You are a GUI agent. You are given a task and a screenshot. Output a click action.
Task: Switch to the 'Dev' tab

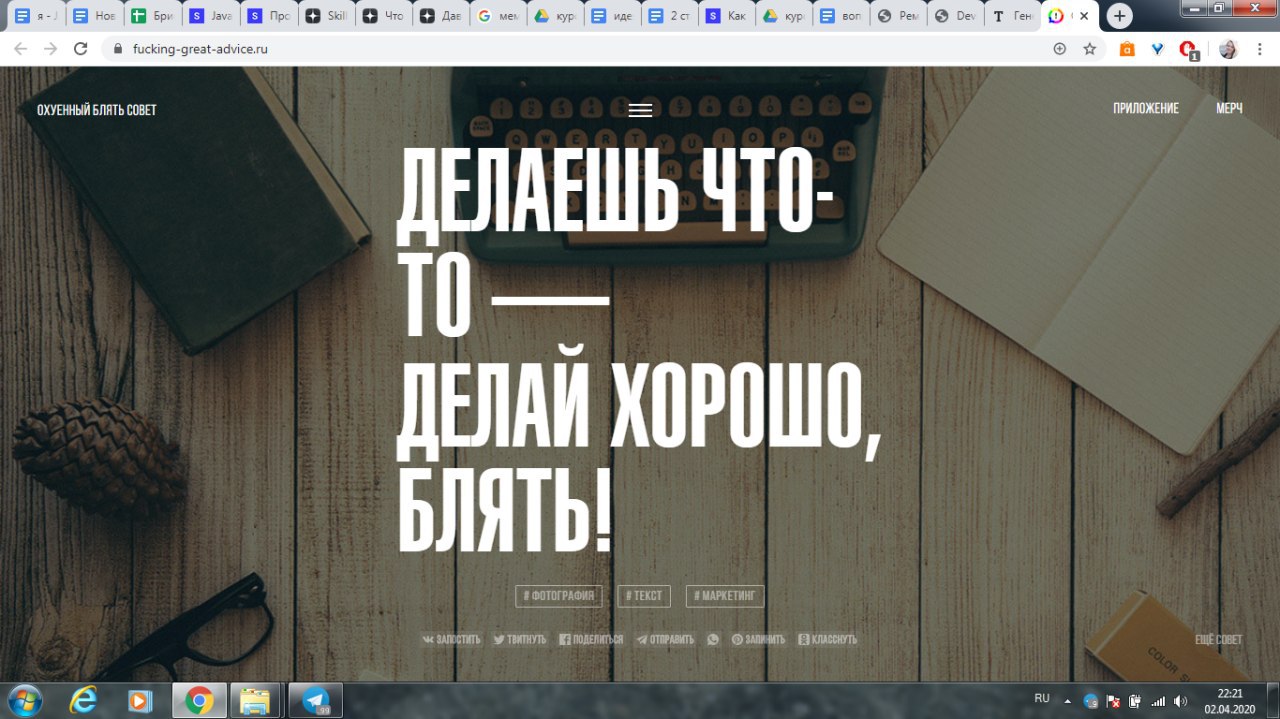[x=955, y=16]
